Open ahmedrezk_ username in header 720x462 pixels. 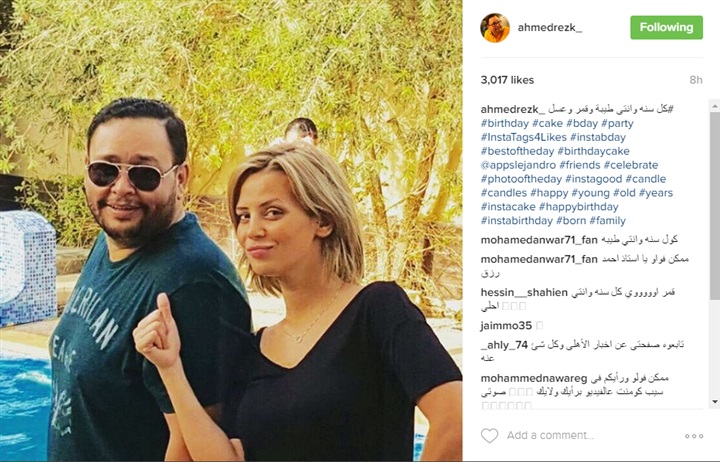[x=550, y=28]
